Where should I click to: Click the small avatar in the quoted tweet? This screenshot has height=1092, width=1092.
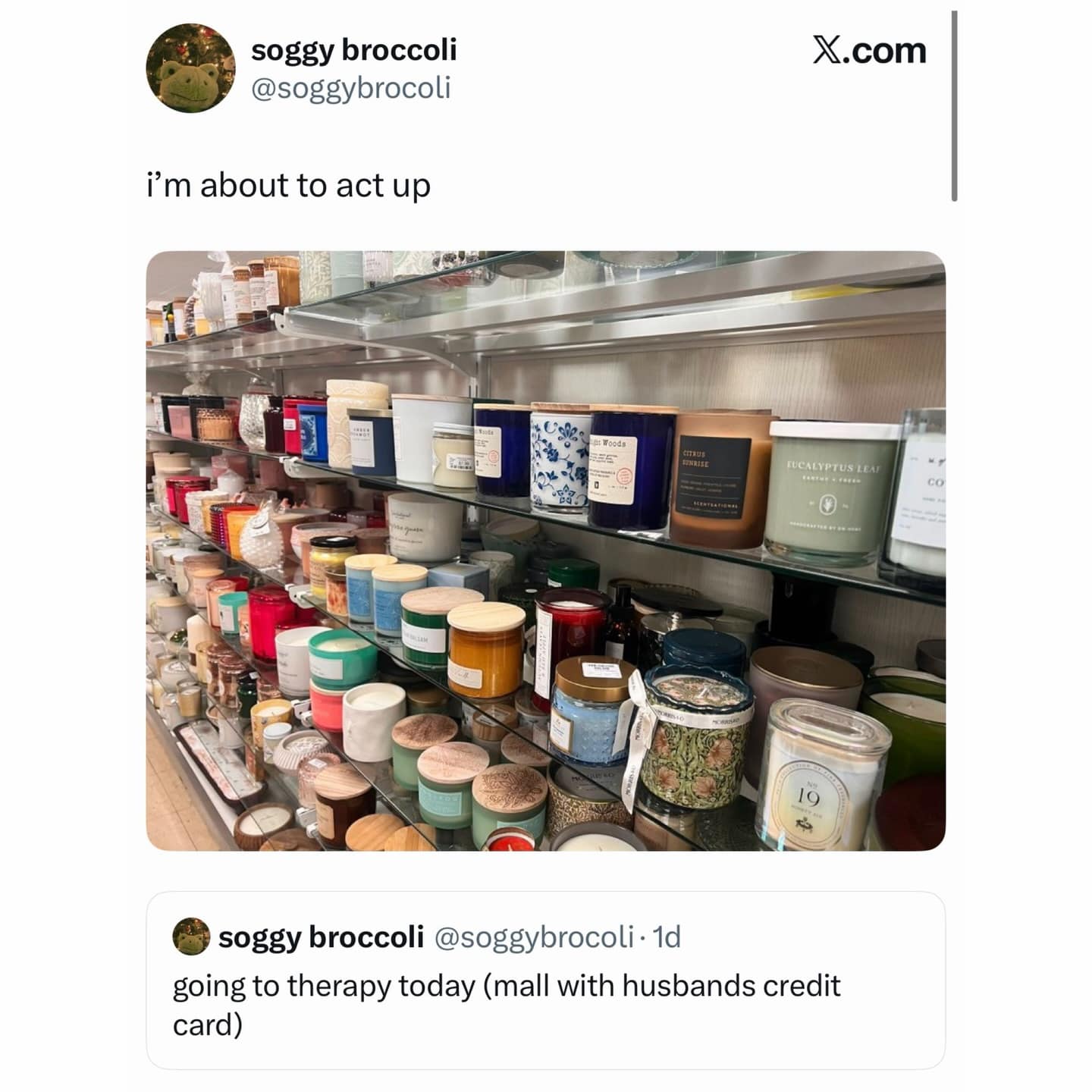pyautogui.click(x=191, y=937)
